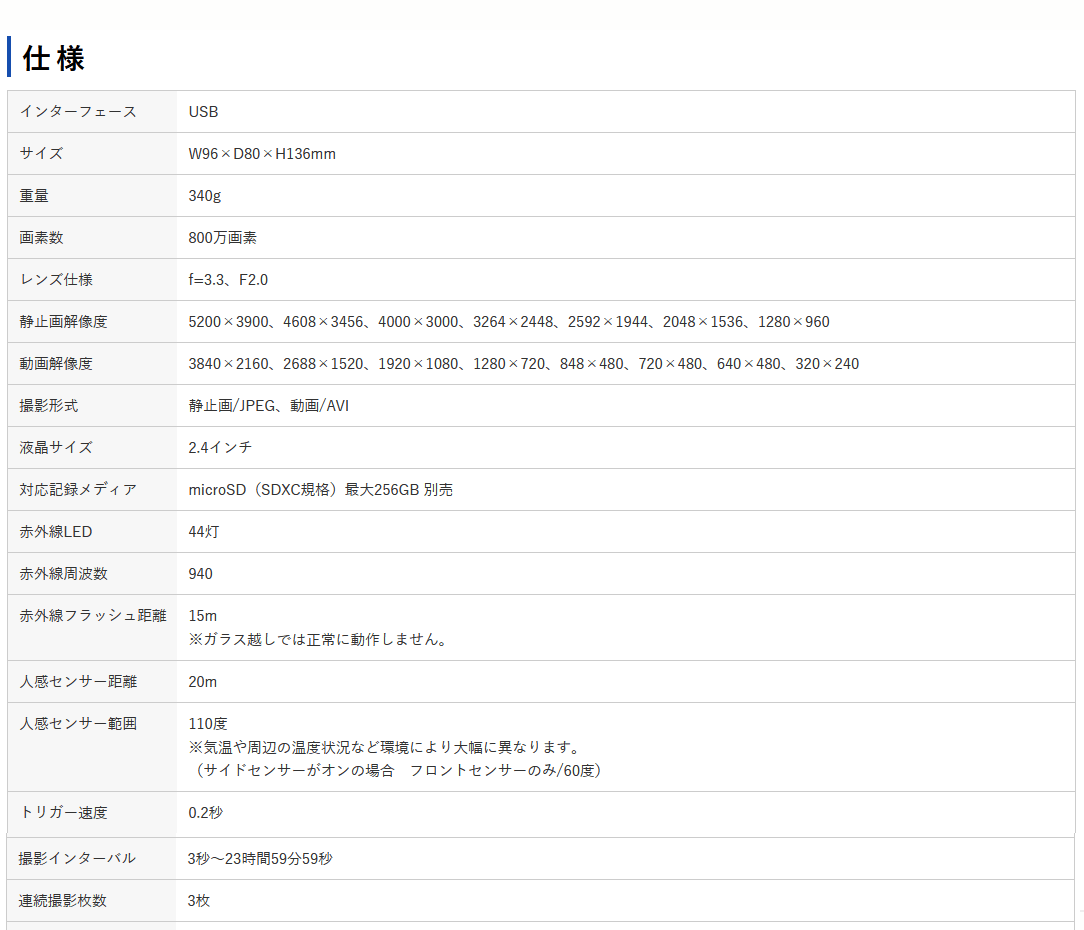Click the USB interface value
This screenshot has width=1084, height=930.
click(203, 112)
